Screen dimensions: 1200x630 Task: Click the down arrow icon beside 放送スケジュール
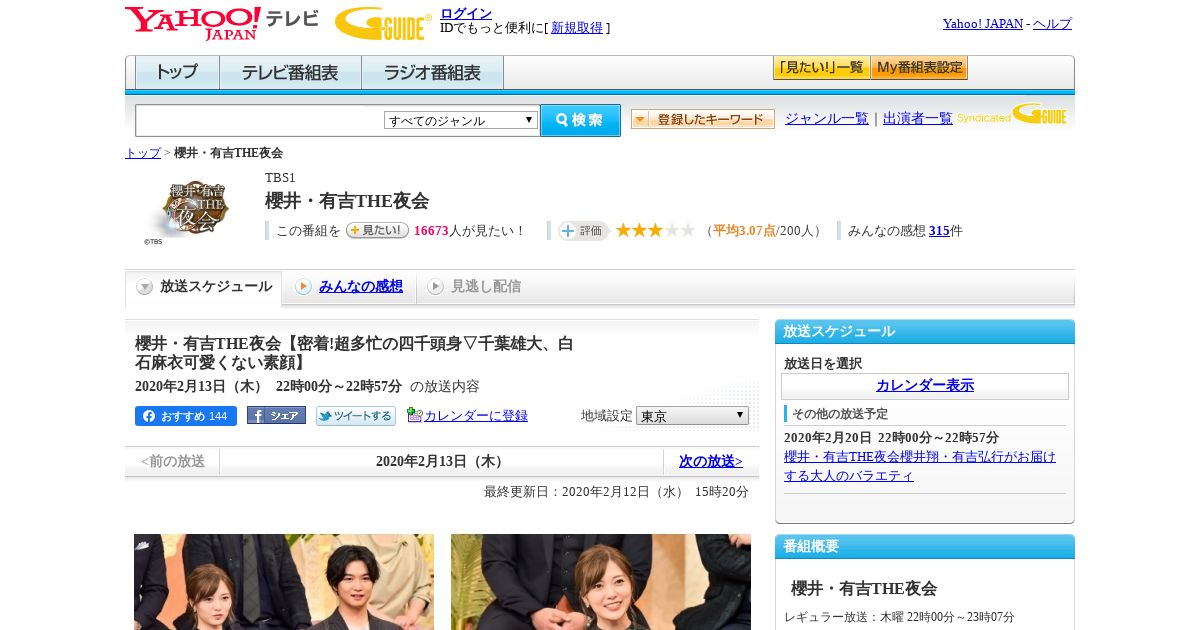click(x=145, y=287)
